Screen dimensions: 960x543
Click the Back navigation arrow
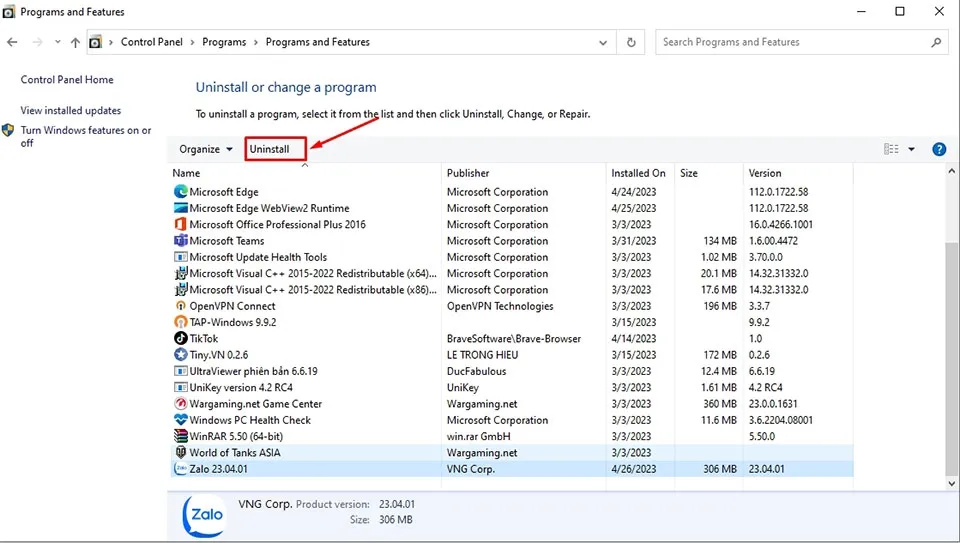[x=13, y=42]
